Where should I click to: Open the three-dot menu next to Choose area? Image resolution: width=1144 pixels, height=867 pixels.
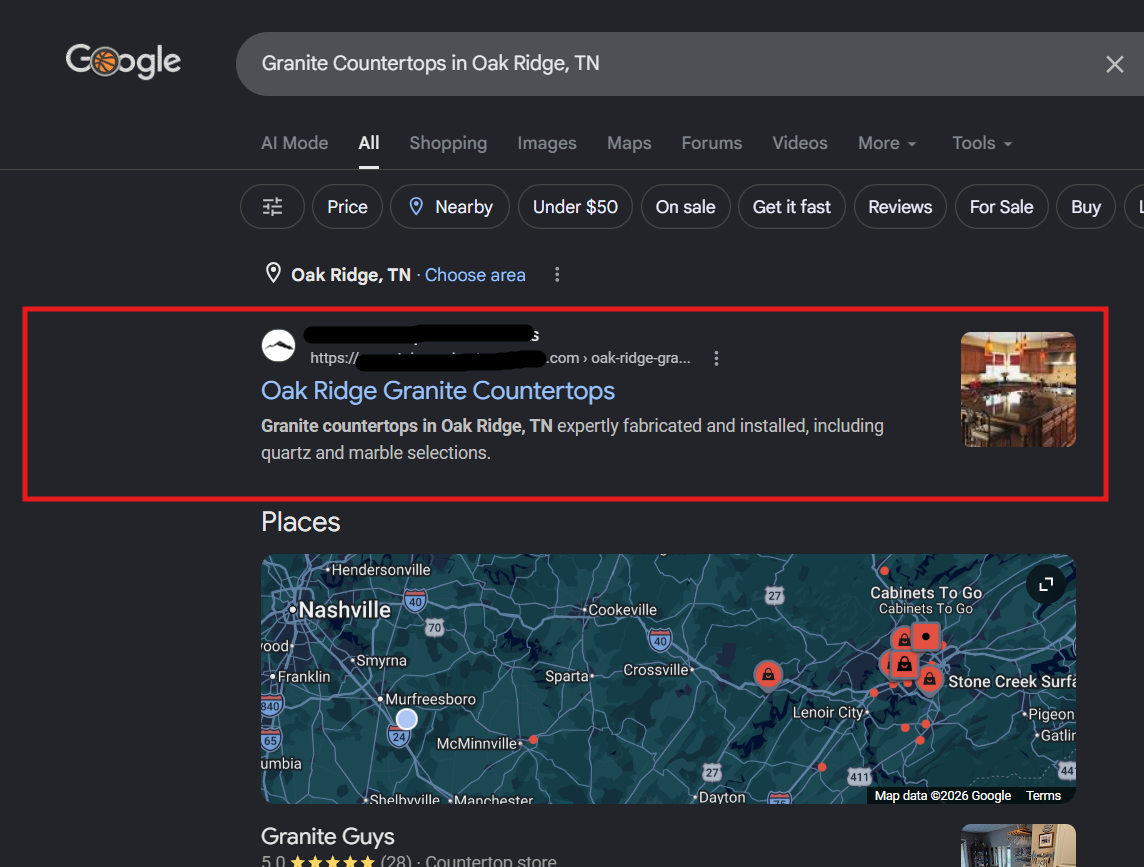pyautogui.click(x=557, y=274)
